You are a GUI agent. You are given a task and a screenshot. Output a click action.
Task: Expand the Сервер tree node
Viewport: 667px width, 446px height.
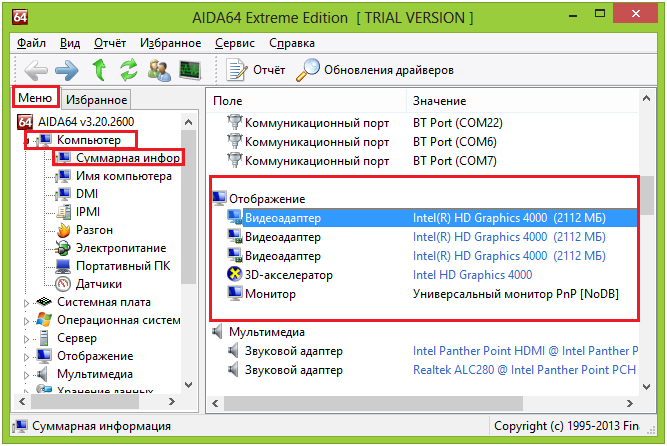pos(26,339)
